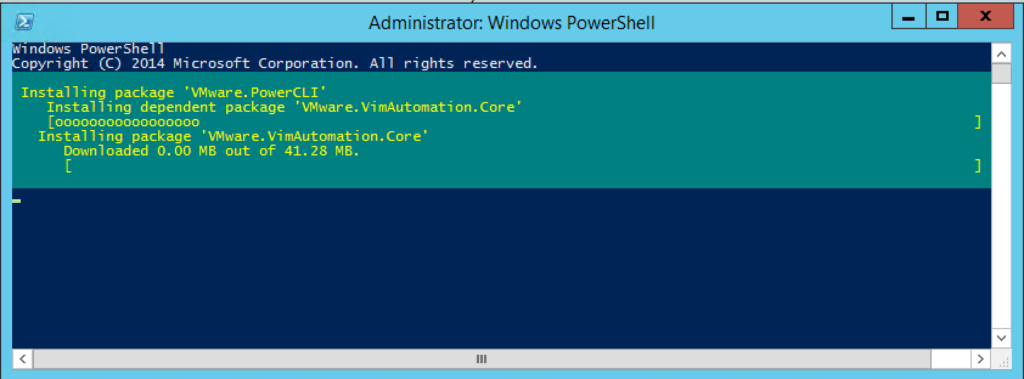The image size is (1024, 379).
Task: Click the 'Downloaded 0.00 MB out of 41.28 MB' text
Action: click(x=212, y=151)
